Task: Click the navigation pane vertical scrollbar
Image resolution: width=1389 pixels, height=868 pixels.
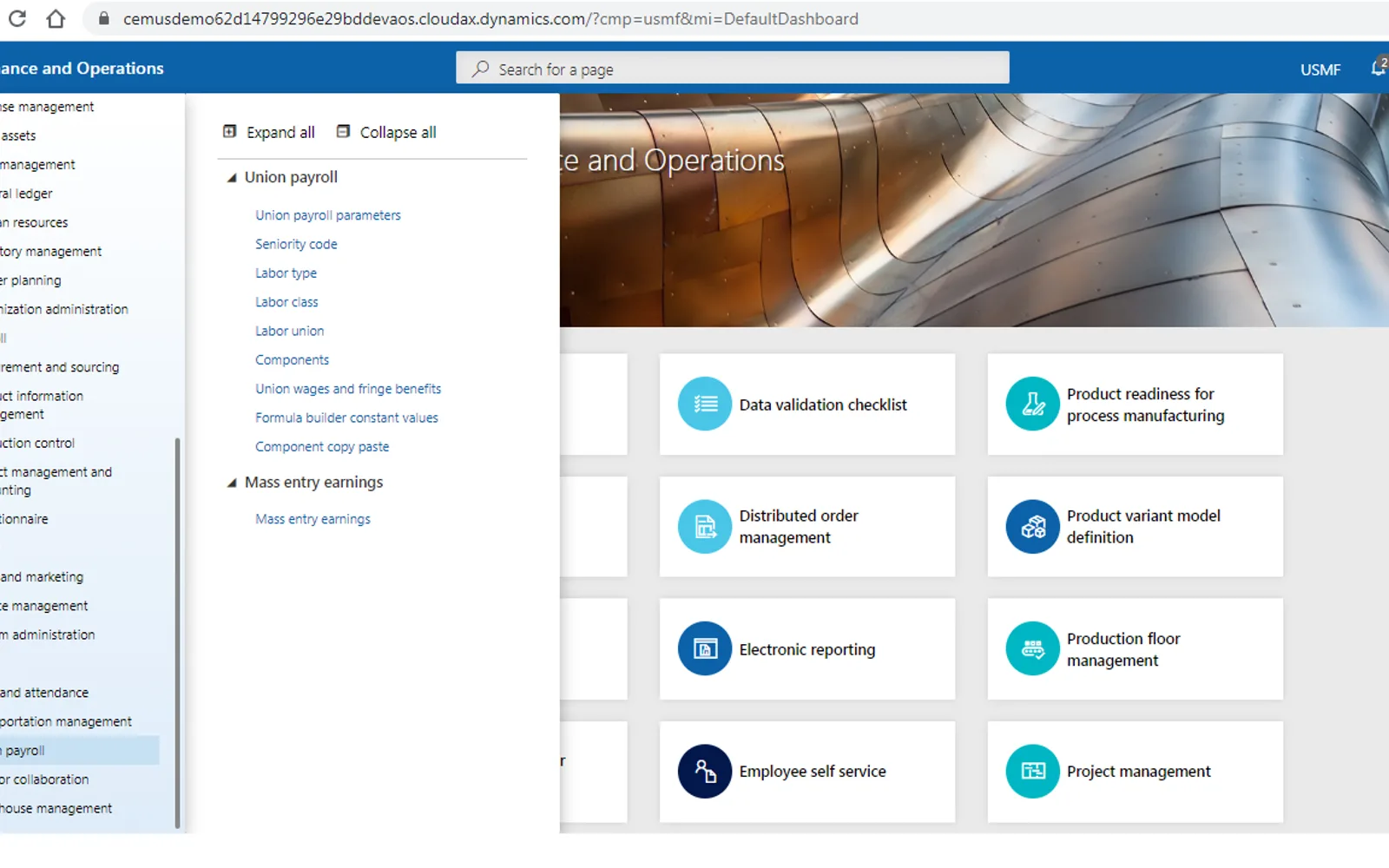Action: pos(178,632)
